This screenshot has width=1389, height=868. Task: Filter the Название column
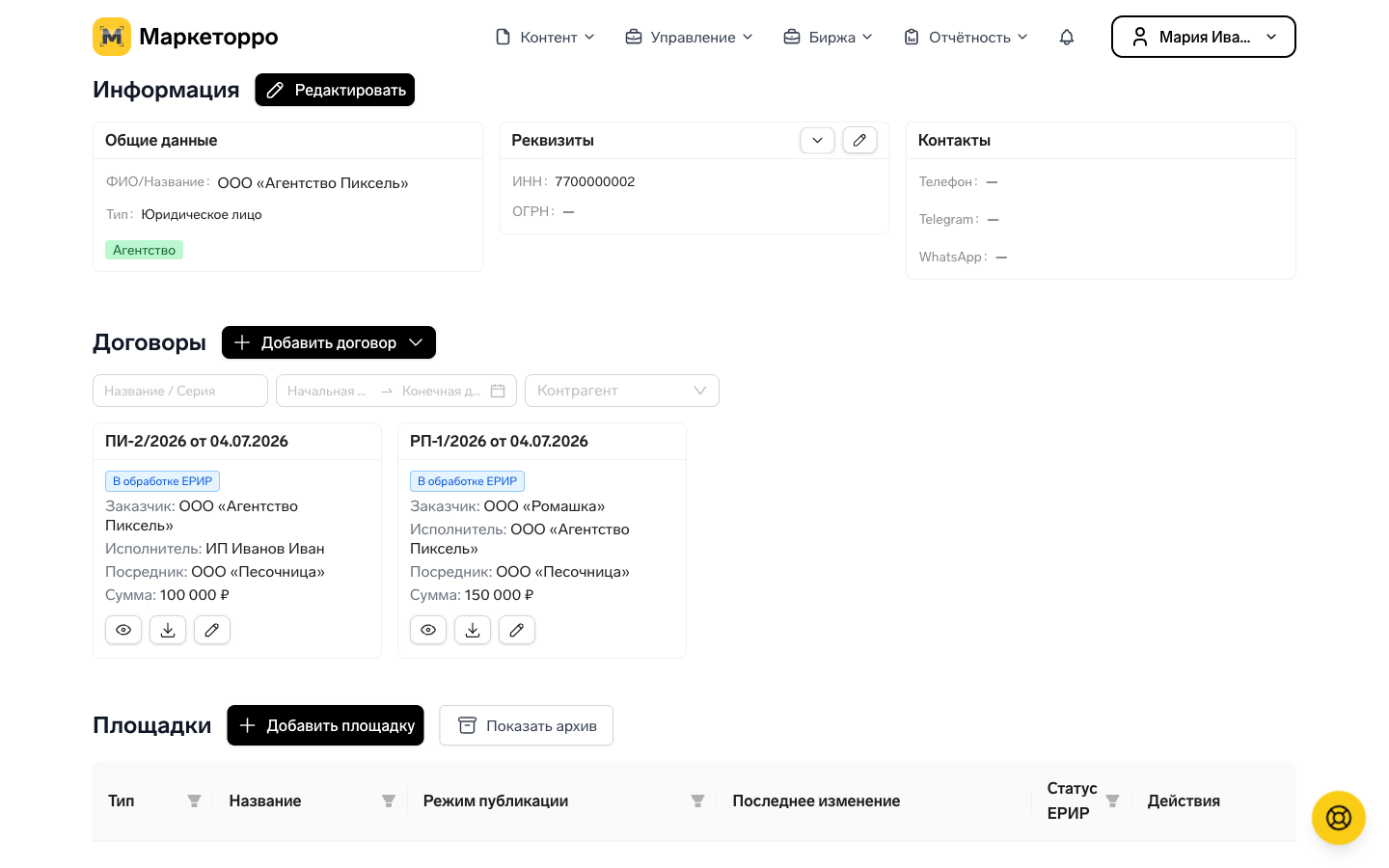(x=389, y=800)
